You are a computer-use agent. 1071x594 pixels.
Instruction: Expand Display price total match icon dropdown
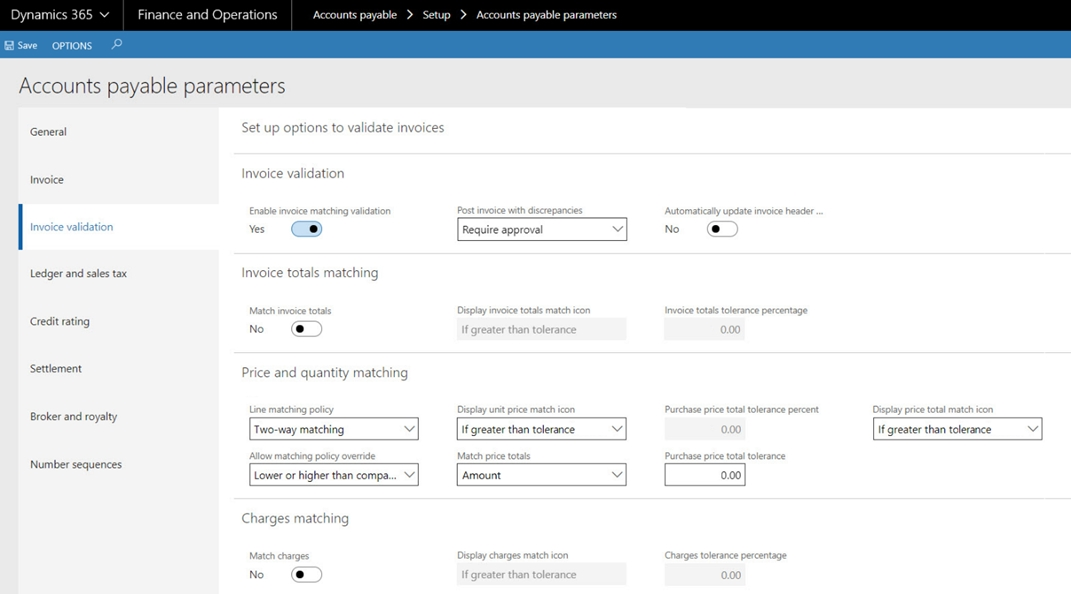(958, 429)
